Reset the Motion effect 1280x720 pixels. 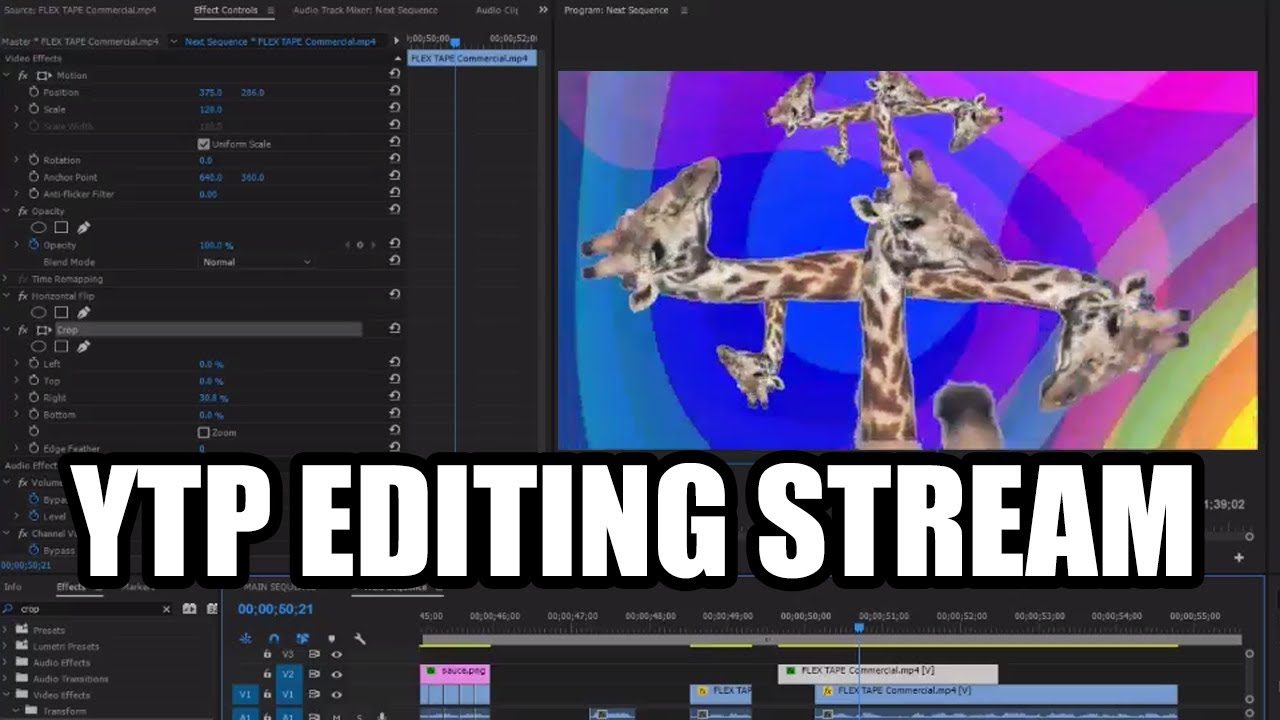click(x=395, y=75)
